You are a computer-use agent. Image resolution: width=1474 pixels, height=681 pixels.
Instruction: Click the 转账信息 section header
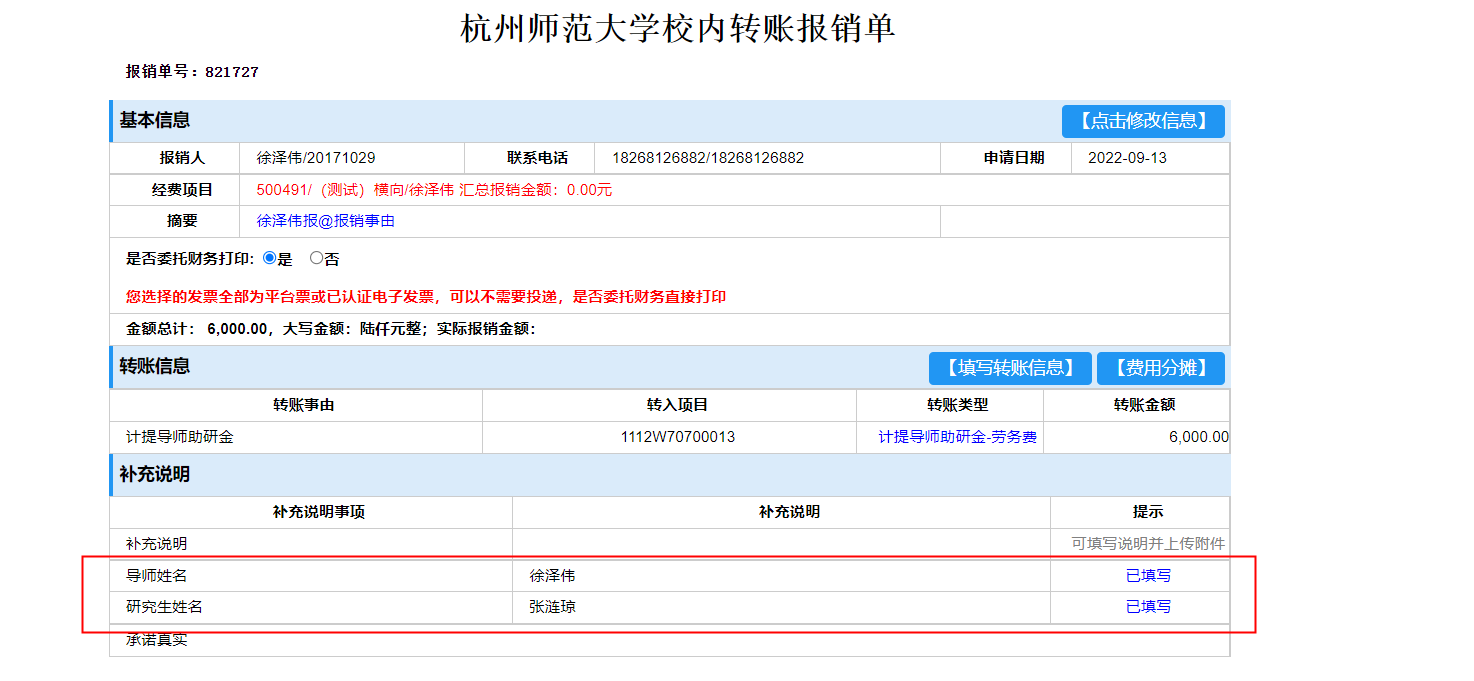pyautogui.click(x=155, y=366)
